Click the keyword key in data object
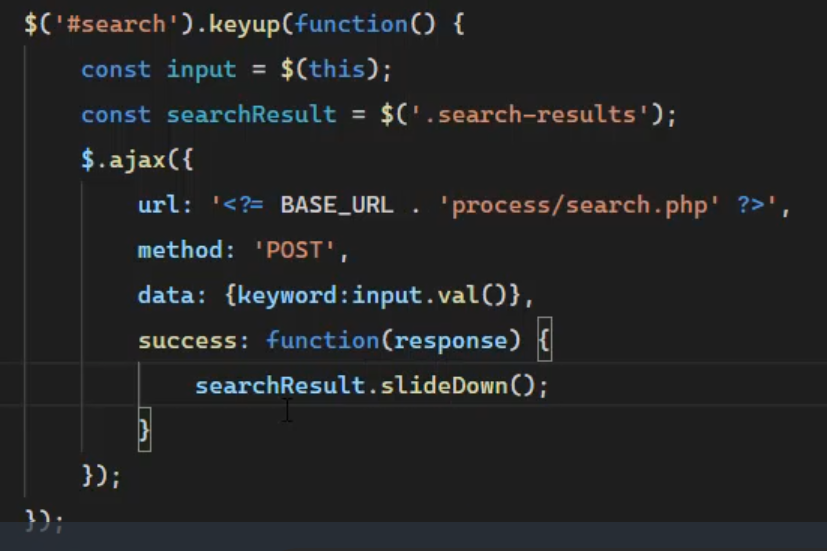This screenshot has height=551, width=827. pyautogui.click(x=287, y=296)
